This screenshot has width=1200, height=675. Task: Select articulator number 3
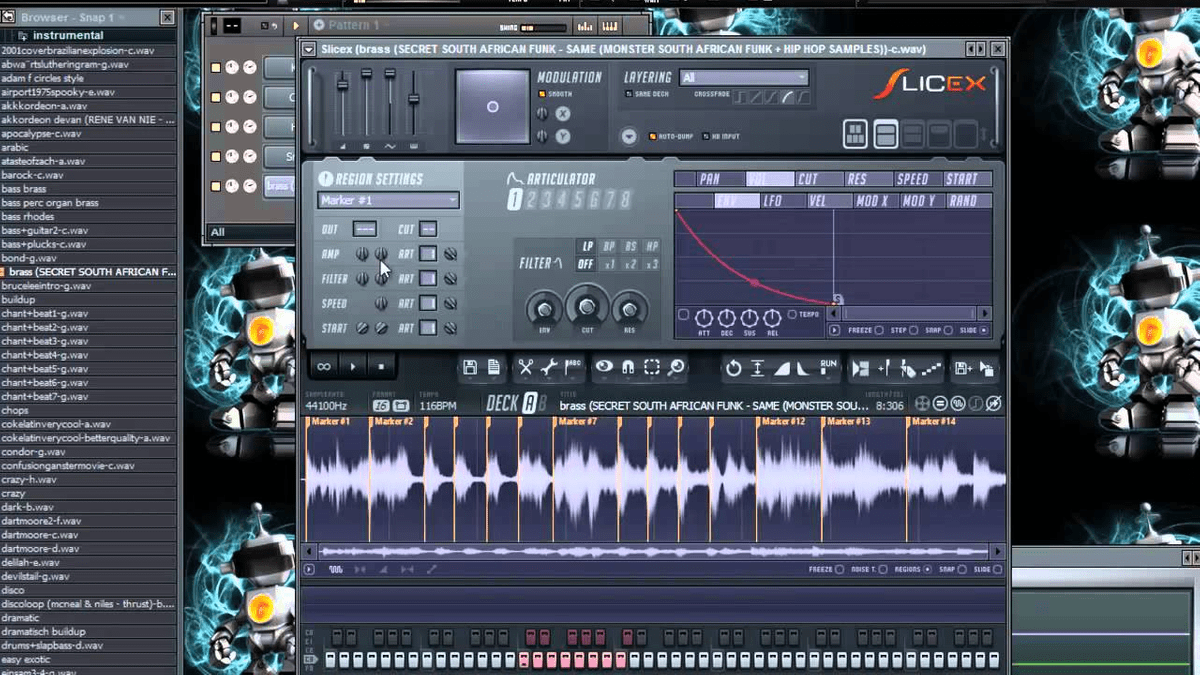pyautogui.click(x=545, y=200)
